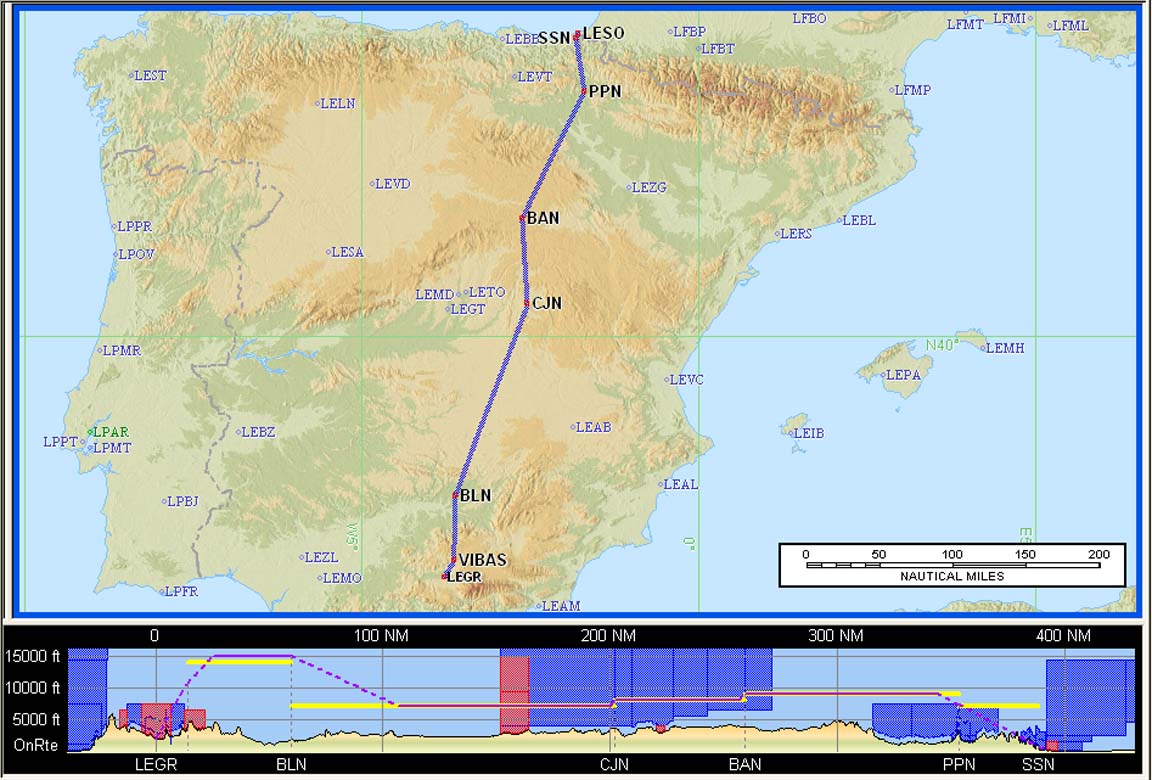Select the LEGR departure airport marker
This screenshot has width=1152, height=780.
coord(445,576)
